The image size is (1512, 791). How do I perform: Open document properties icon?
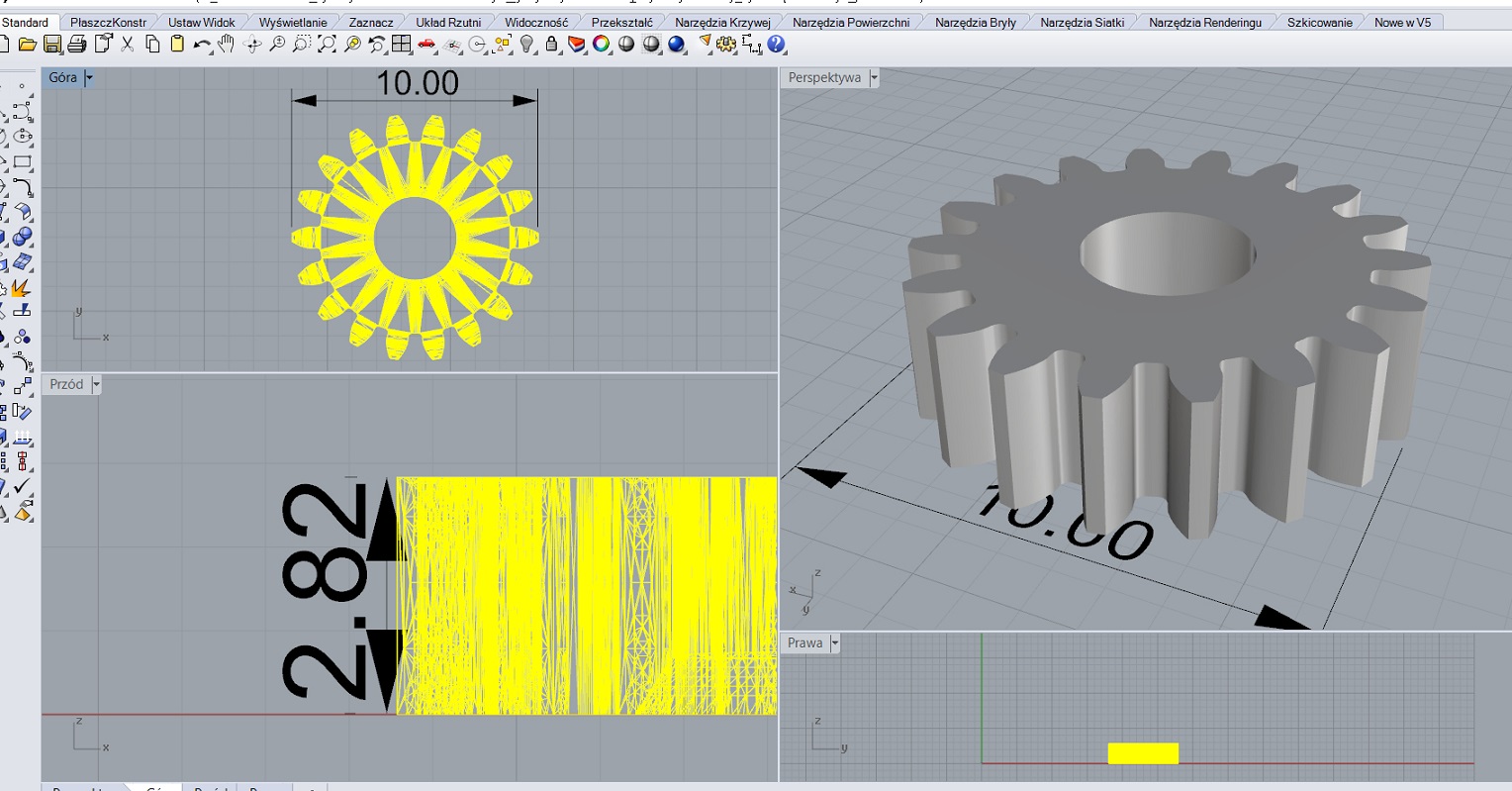click(x=103, y=44)
